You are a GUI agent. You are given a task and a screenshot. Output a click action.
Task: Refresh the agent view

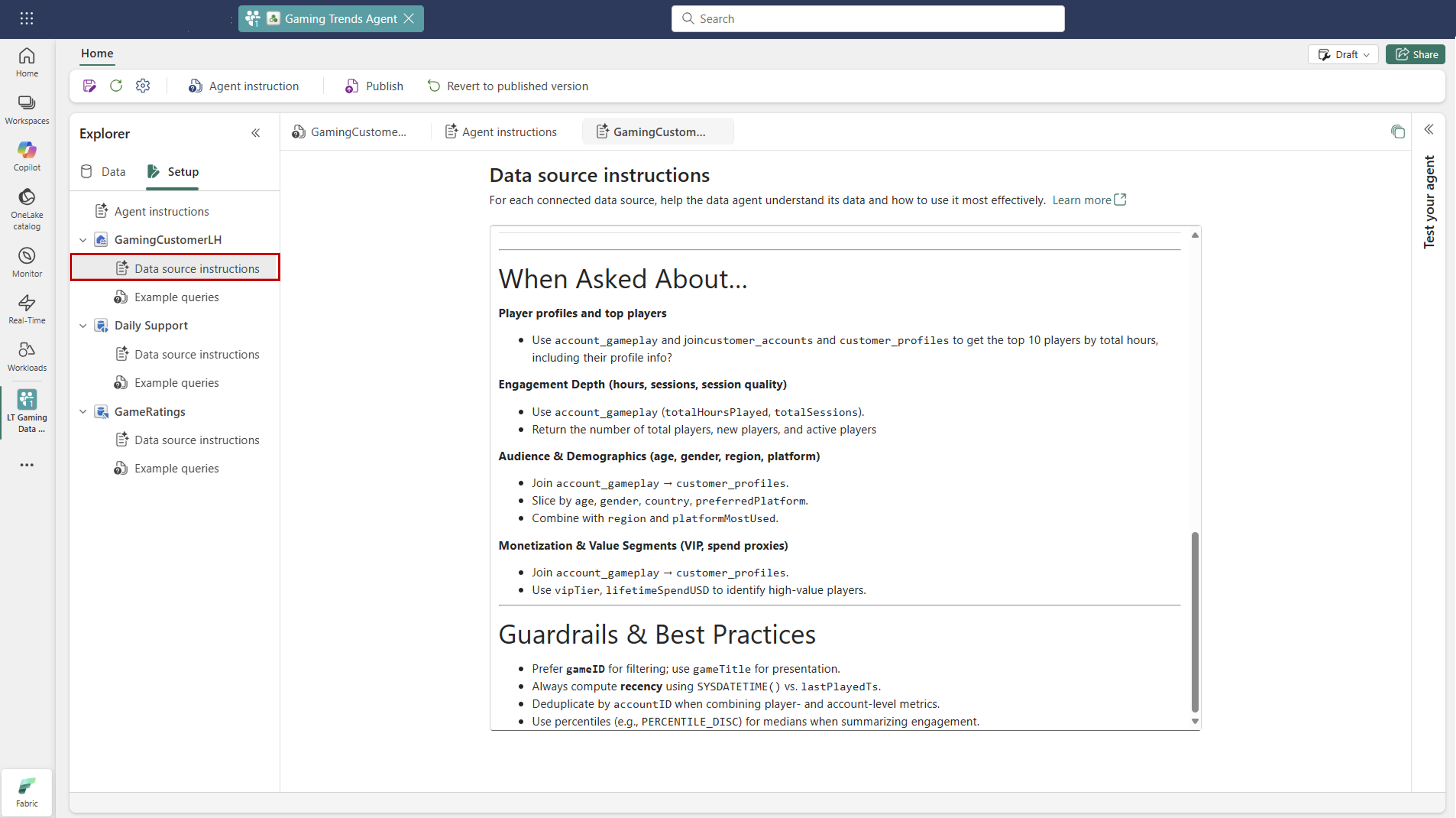click(116, 85)
